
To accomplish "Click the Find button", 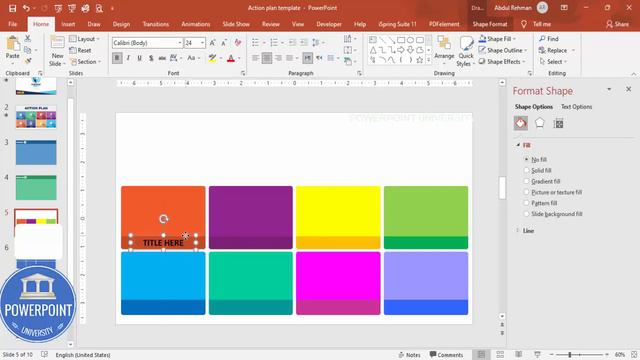I will (549, 39).
